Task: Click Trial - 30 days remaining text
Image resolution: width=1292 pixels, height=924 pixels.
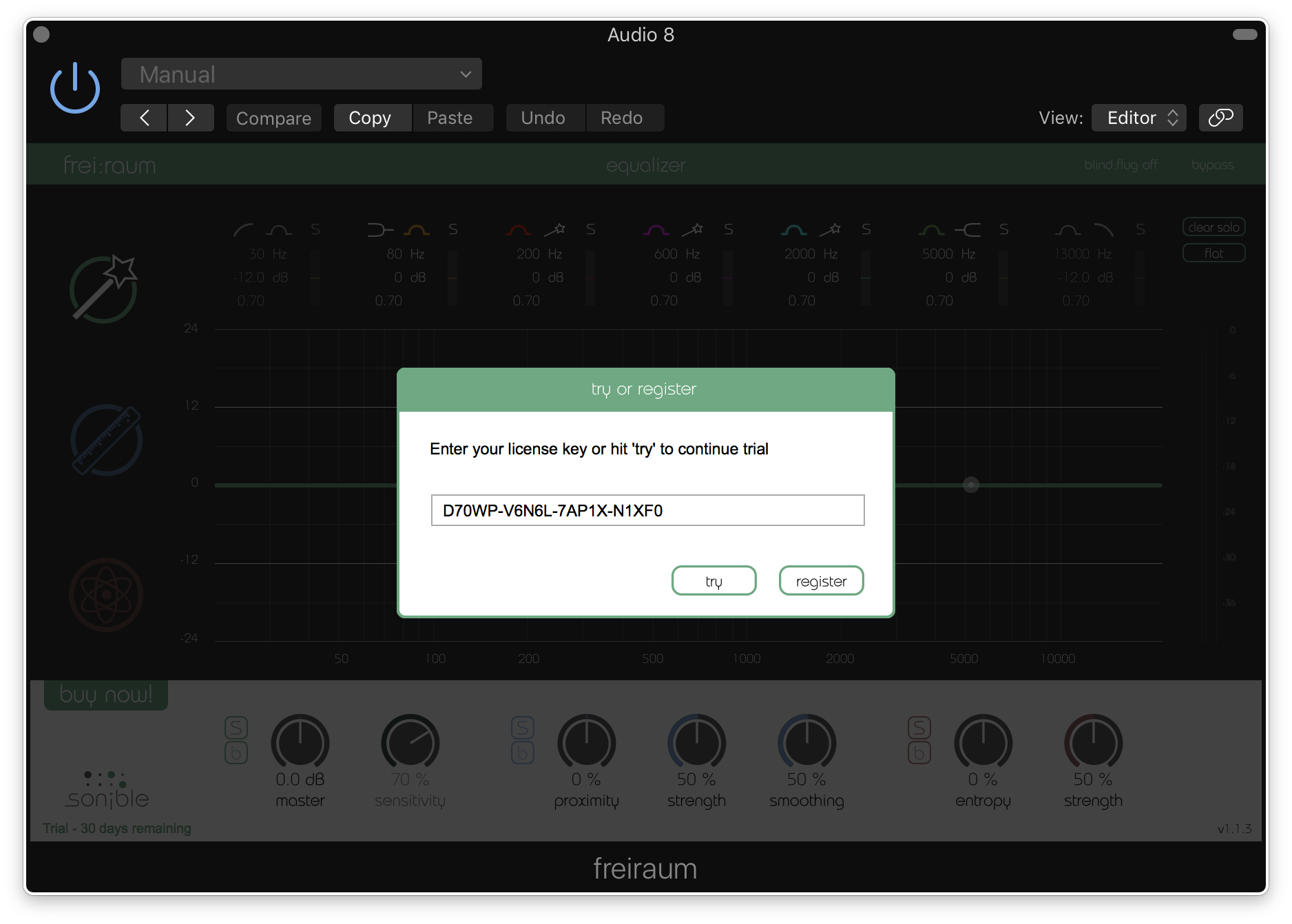Action: pos(117,828)
